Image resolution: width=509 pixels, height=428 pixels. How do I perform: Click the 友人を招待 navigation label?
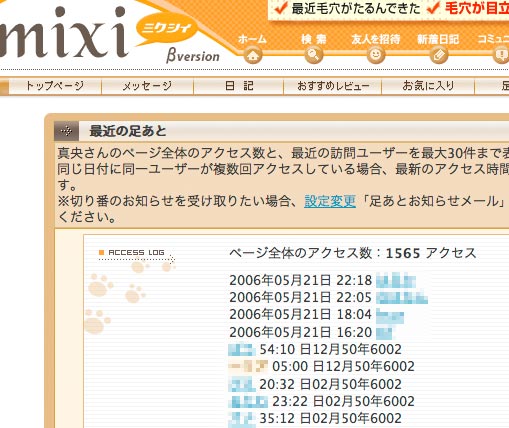pos(376,39)
